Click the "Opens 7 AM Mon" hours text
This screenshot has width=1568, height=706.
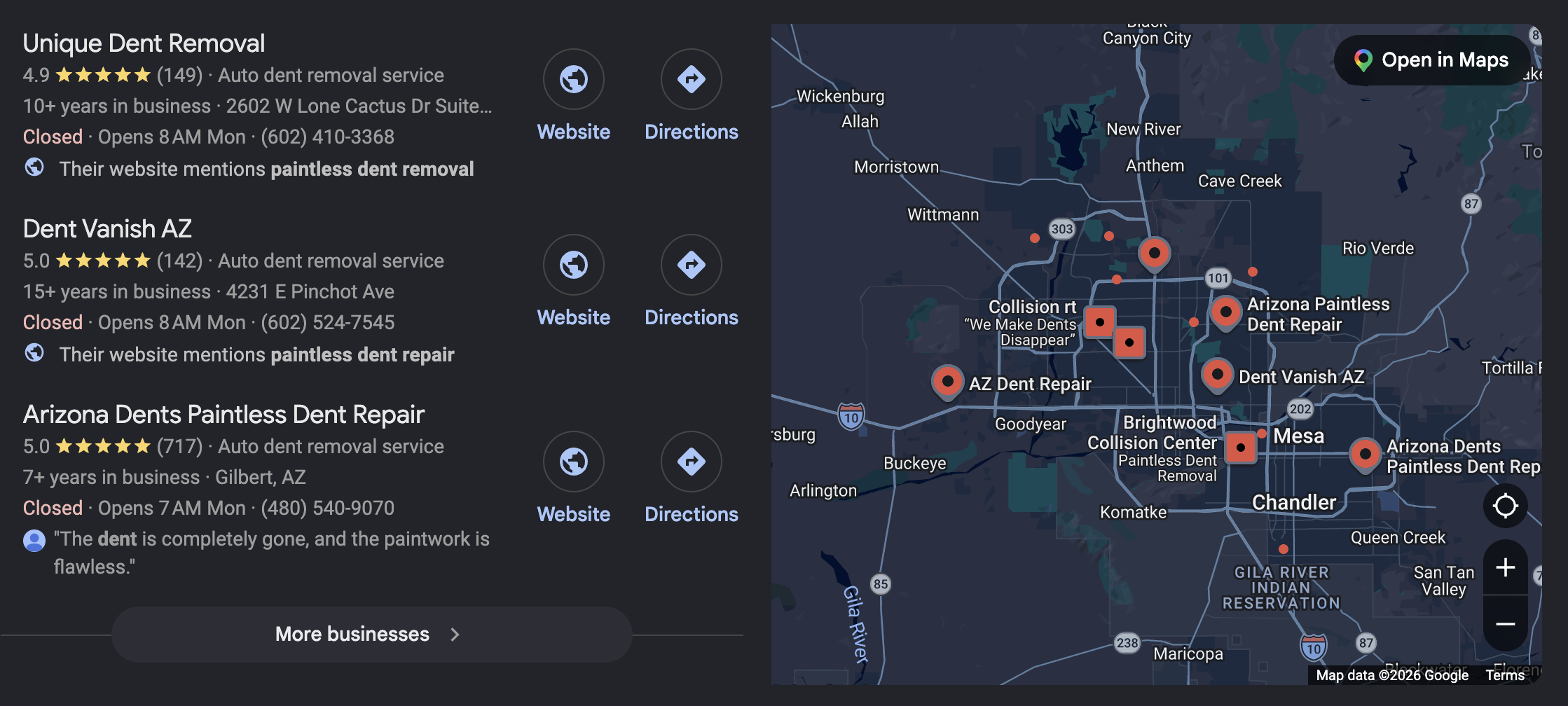pos(172,508)
